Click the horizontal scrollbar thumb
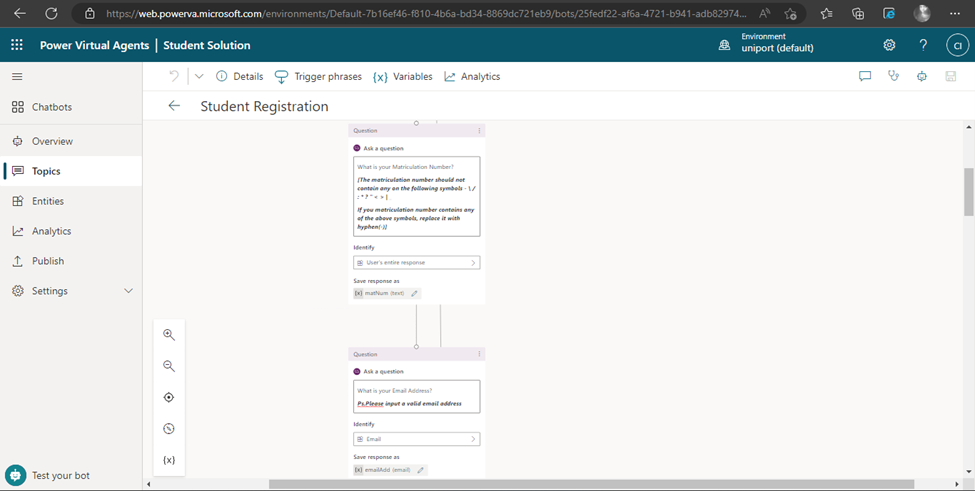This screenshot has height=491, width=975. 591,484
